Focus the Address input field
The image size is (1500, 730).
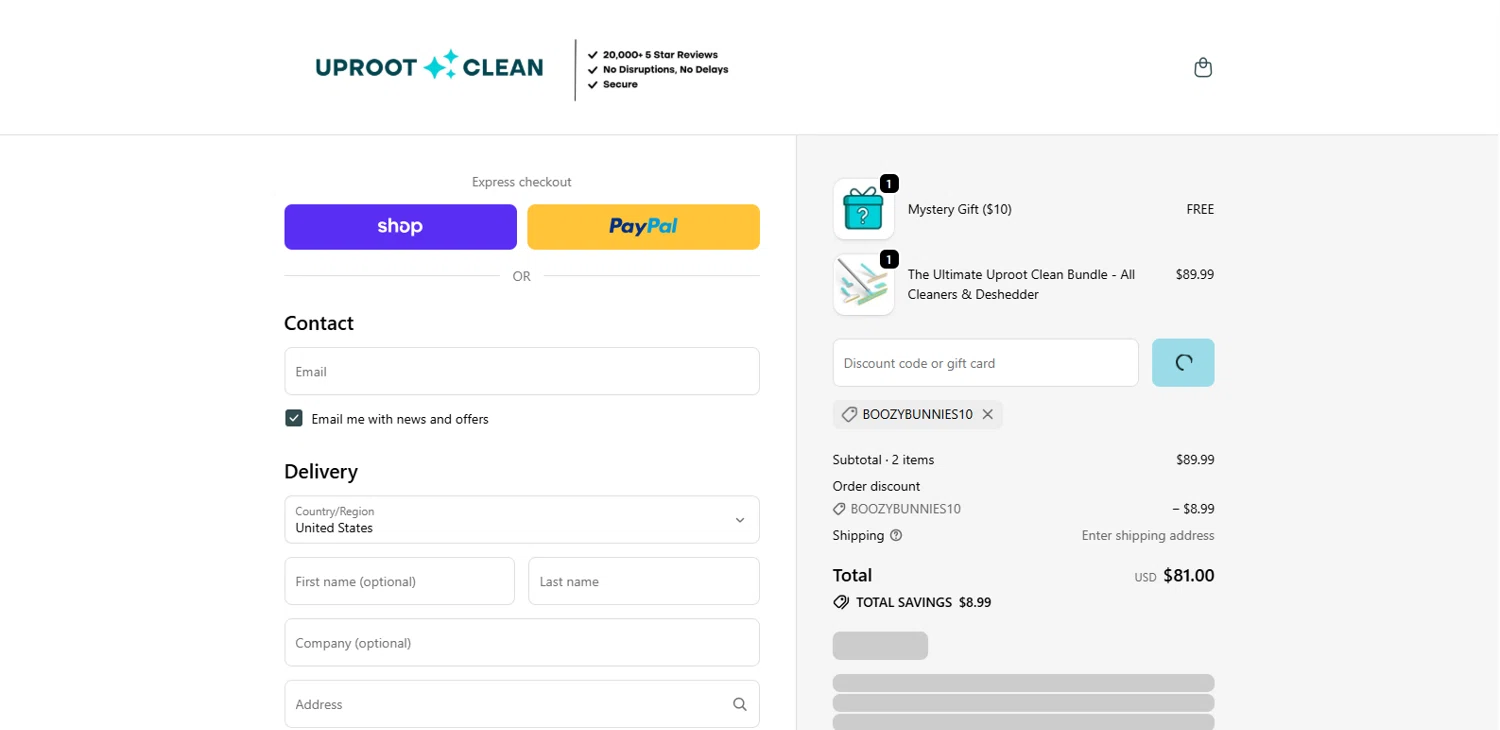(522, 704)
